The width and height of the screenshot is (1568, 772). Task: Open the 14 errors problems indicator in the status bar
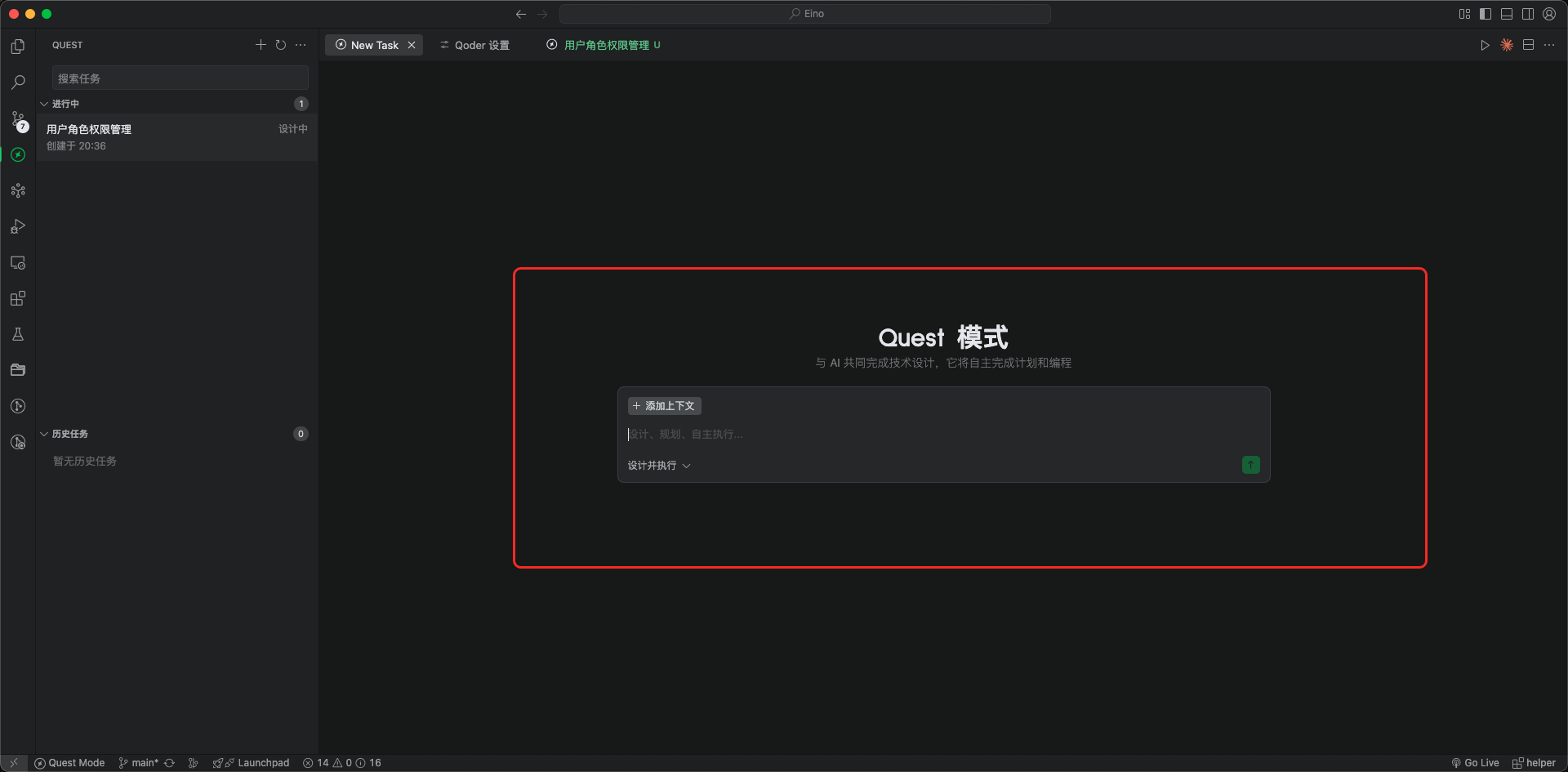pyautogui.click(x=341, y=763)
